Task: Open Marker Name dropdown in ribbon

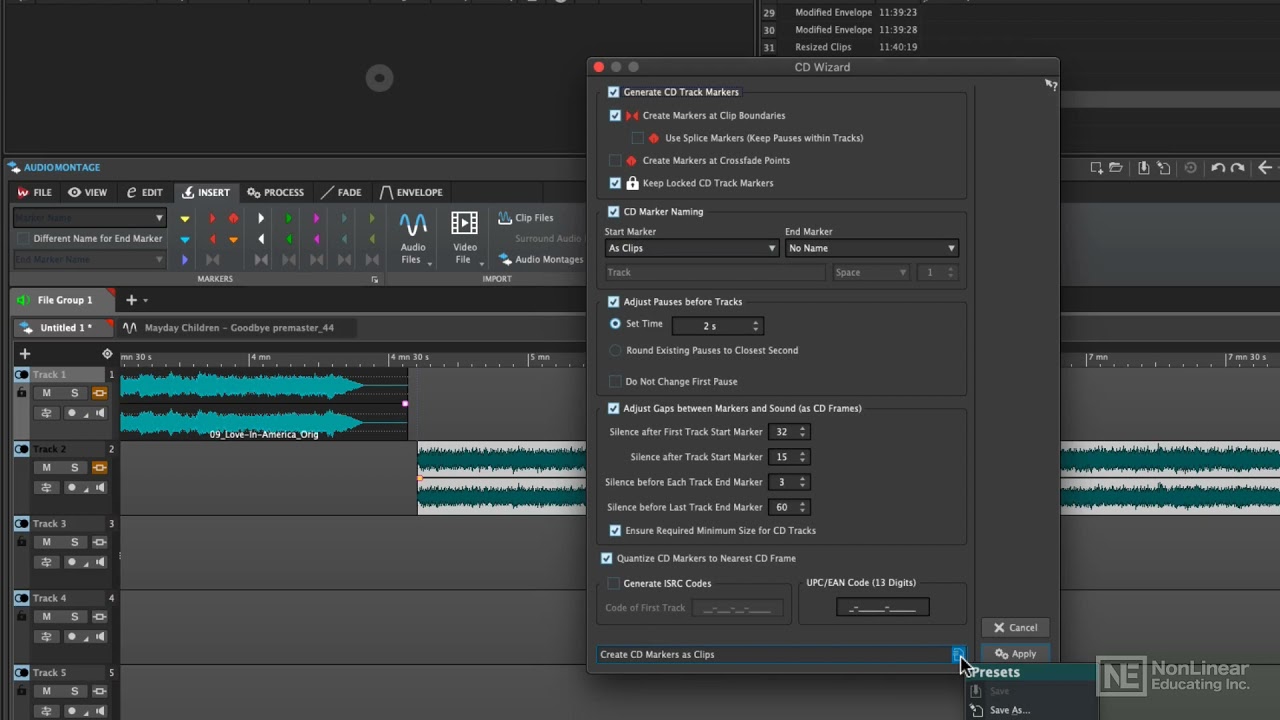Action: click(x=89, y=218)
